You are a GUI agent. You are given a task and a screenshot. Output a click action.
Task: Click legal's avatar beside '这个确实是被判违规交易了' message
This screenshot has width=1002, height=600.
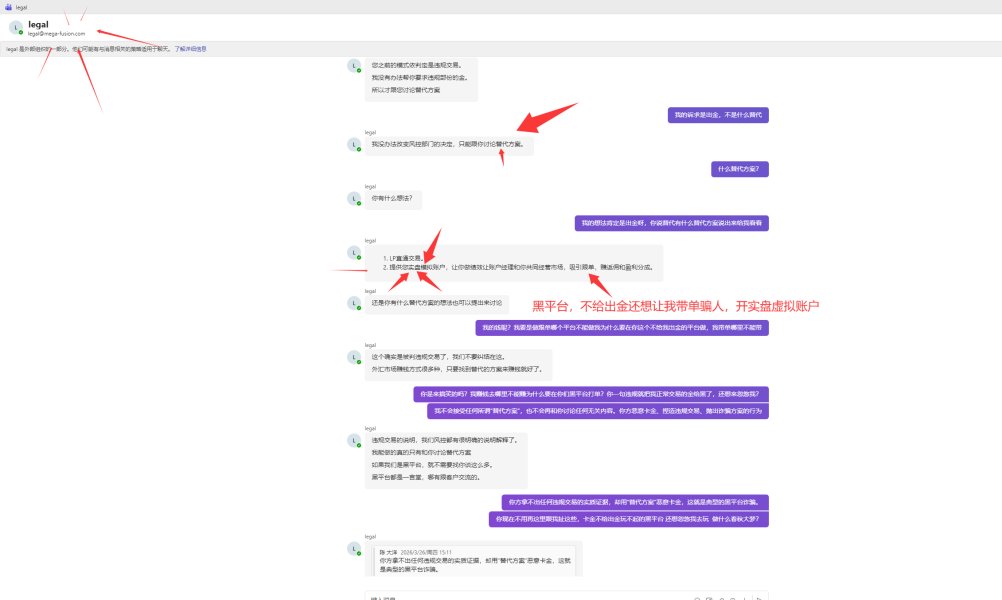[x=354, y=357]
